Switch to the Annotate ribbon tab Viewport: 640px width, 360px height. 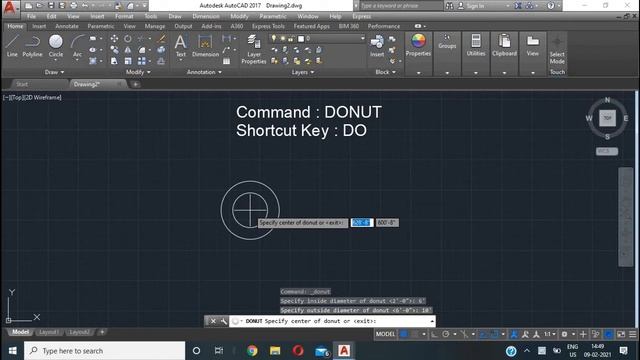67,26
